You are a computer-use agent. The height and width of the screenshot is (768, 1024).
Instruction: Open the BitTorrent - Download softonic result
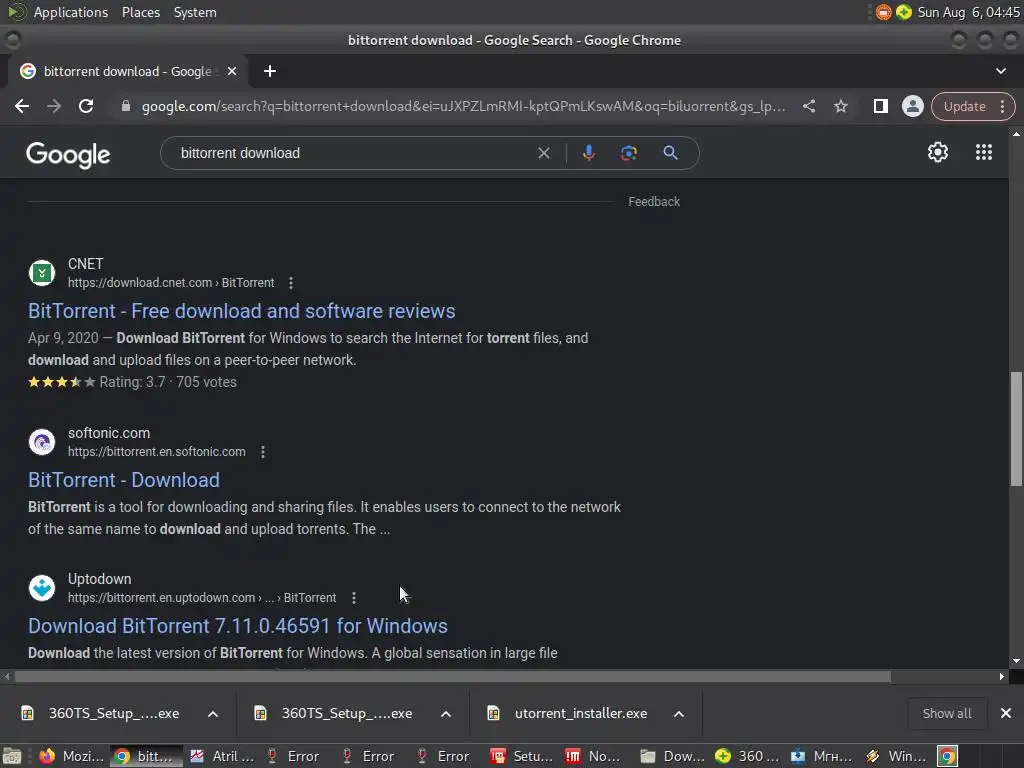pyautogui.click(x=124, y=480)
